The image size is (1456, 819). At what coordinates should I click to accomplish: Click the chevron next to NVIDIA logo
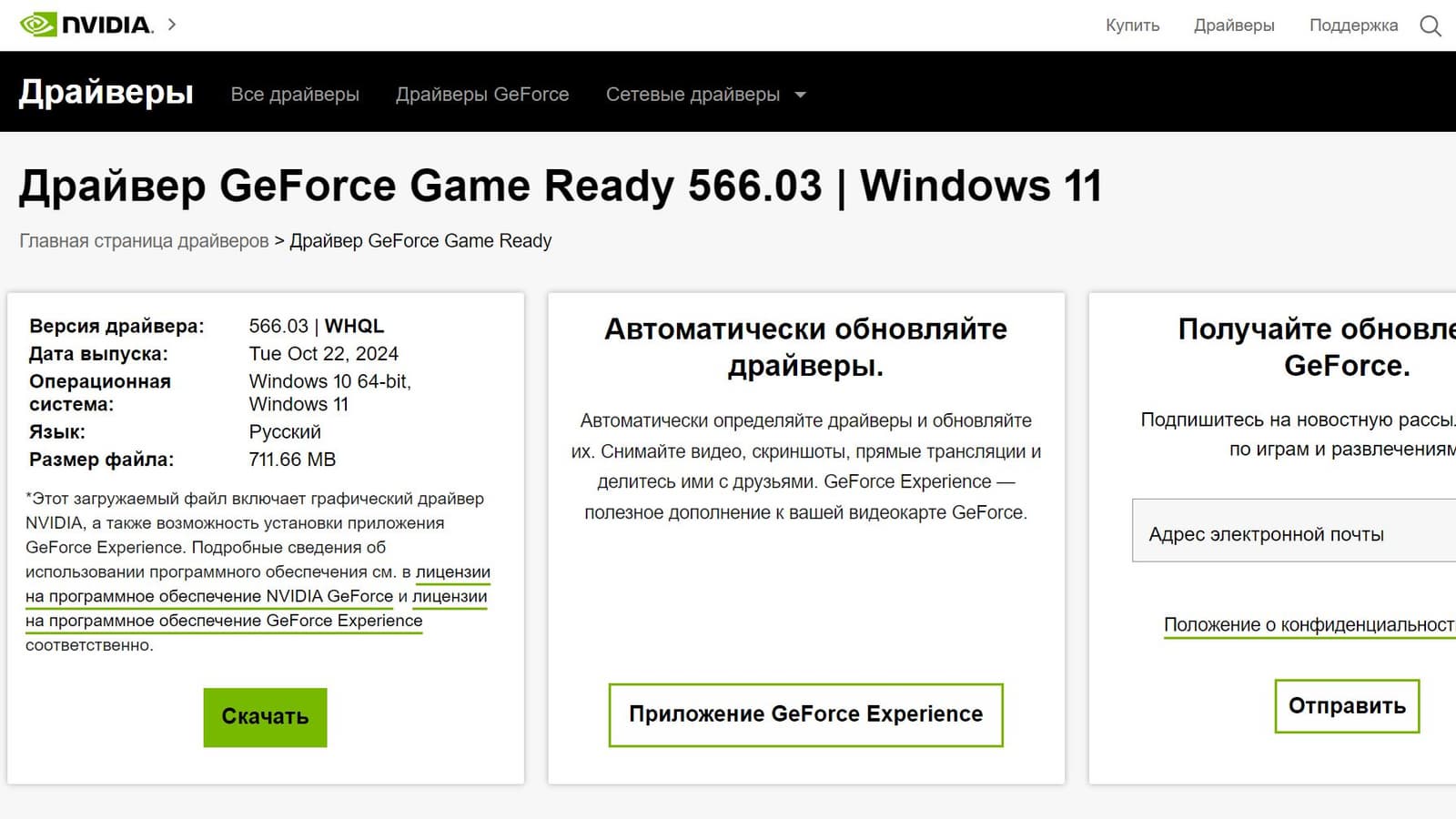172,24
